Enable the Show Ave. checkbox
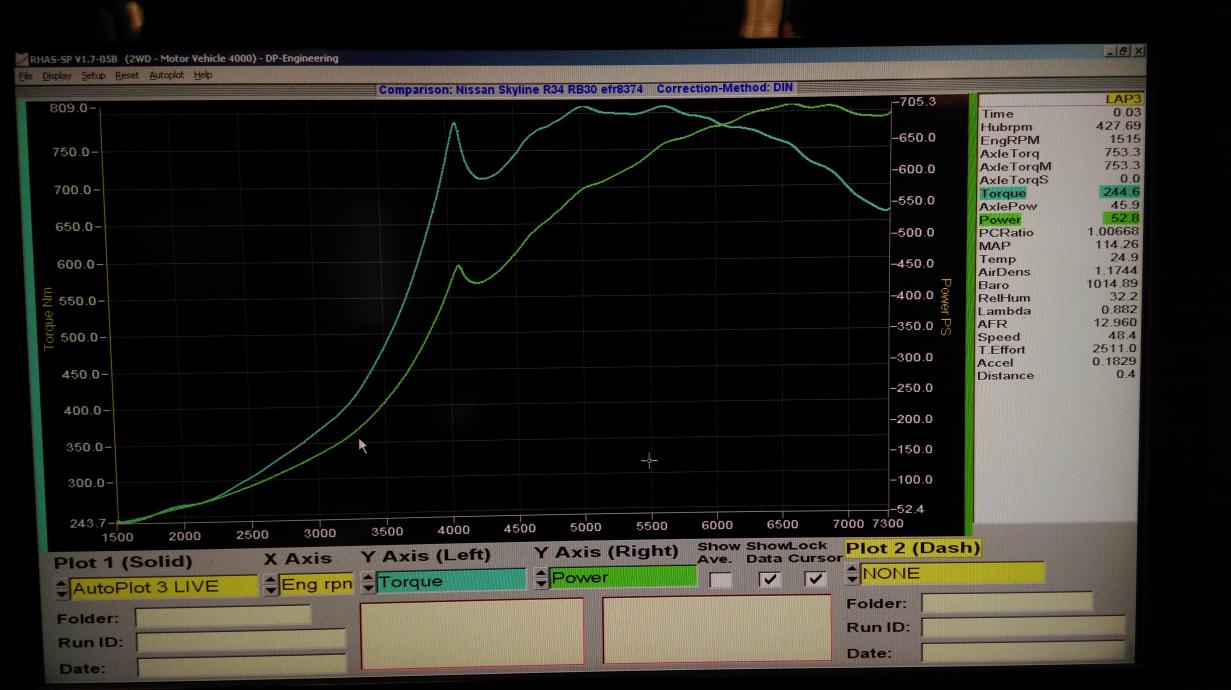1231x690 pixels. (x=720, y=579)
